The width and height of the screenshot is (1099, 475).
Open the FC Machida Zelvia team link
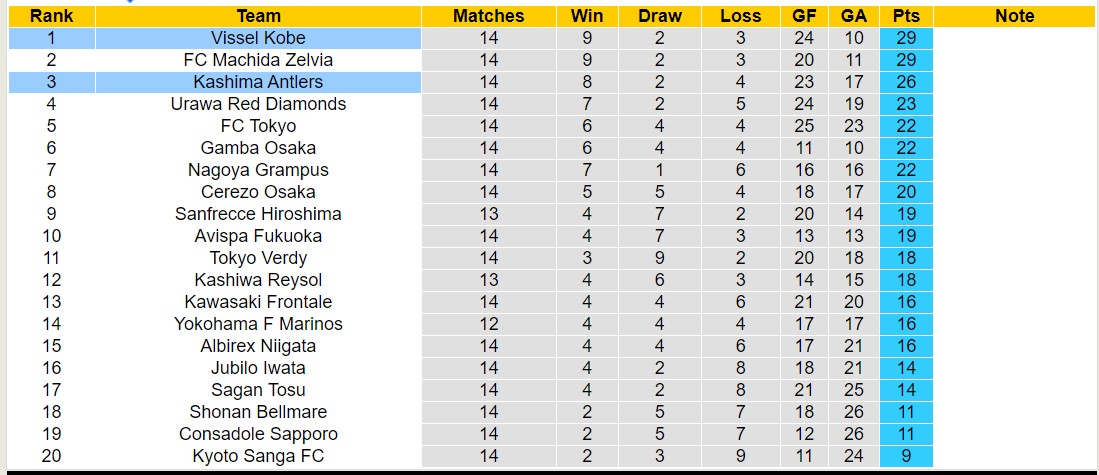pyautogui.click(x=258, y=60)
